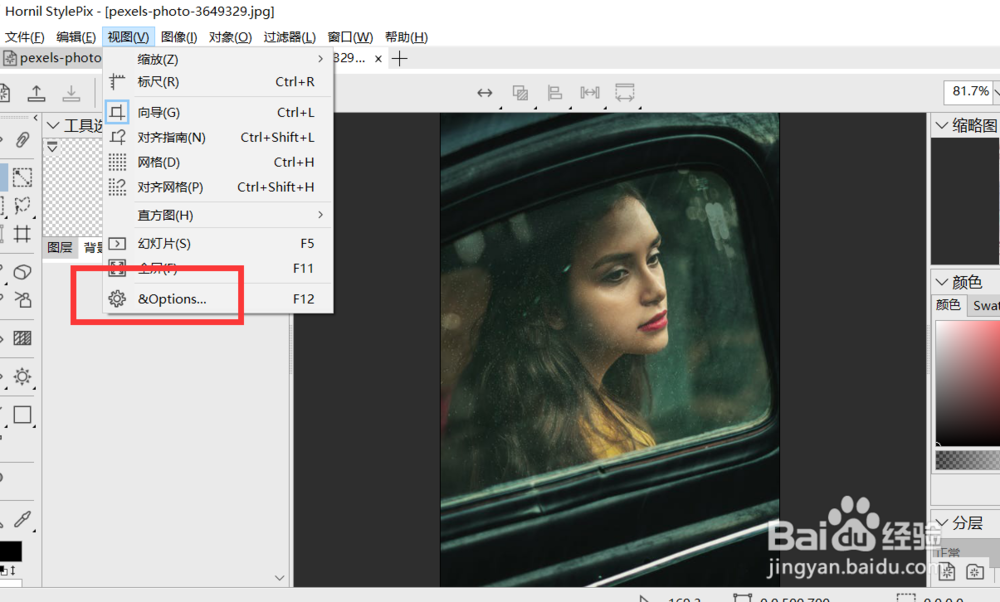
Task: Select the eyedropper tool
Action: pyautogui.click(x=22, y=519)
